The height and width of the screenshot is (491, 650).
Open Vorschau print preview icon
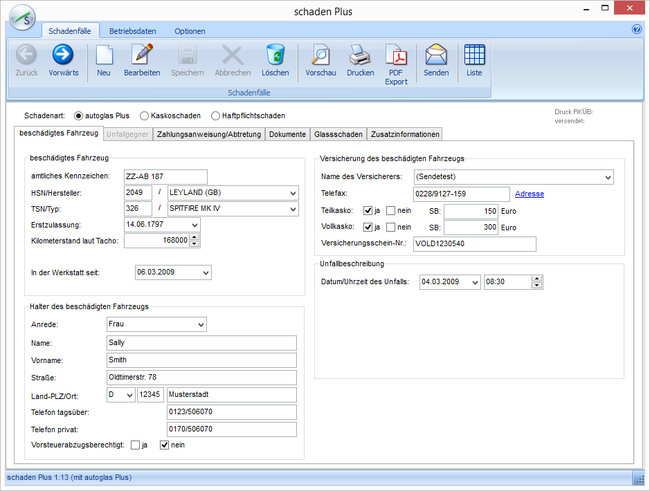[320, 55]
